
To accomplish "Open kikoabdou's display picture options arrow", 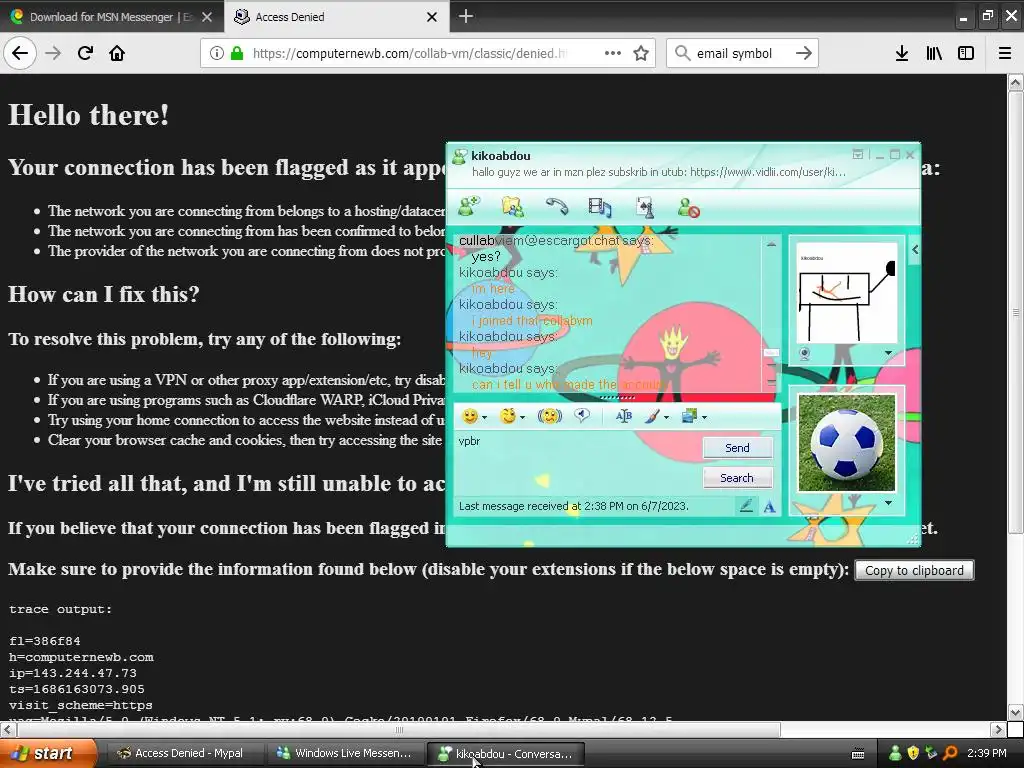I will 888,353.
